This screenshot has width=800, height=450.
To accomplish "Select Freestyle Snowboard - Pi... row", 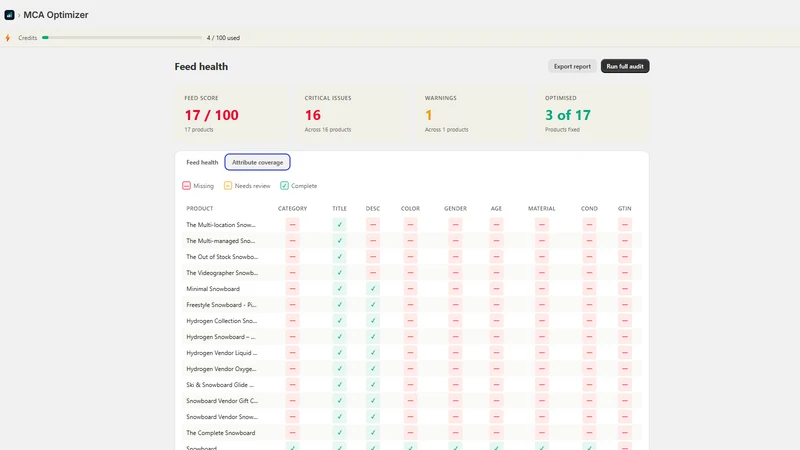I will coord(412,305).
